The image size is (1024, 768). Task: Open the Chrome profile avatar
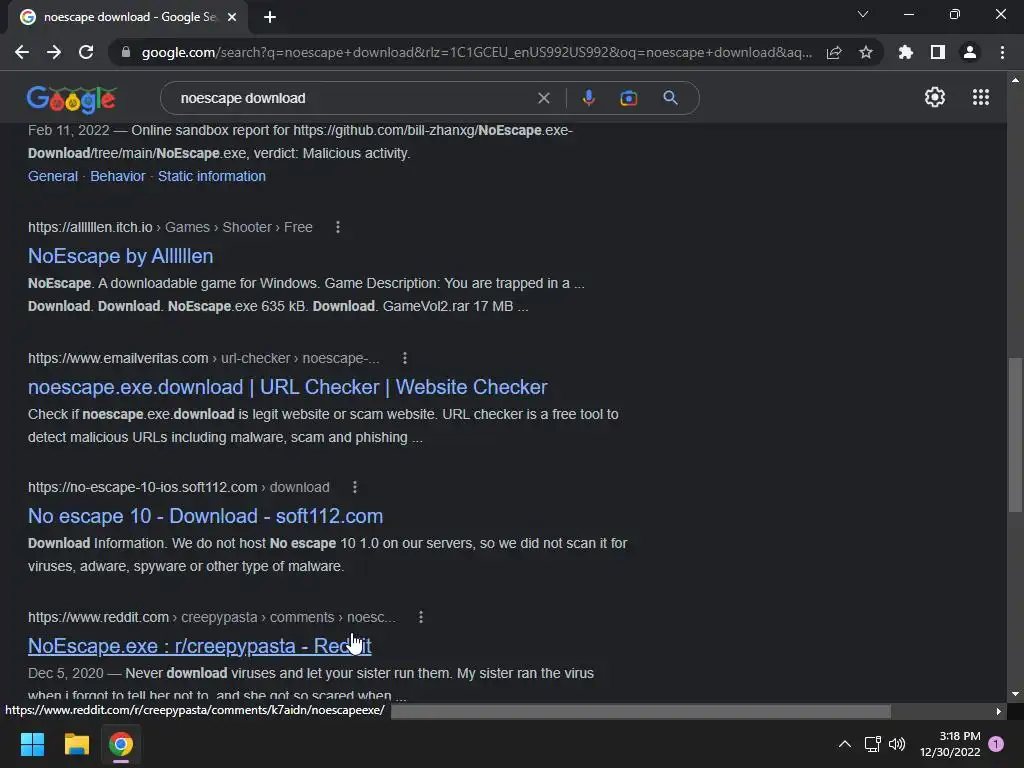(x=970, y=52)
